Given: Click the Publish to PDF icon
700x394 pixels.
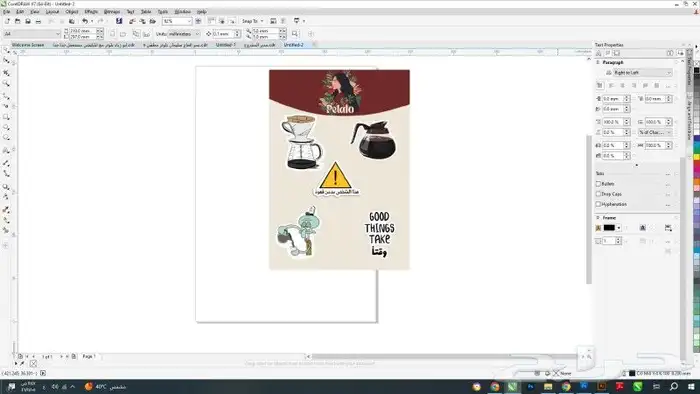Looking at the screenshot, I should pyautogui.click(x=153, y=21).
